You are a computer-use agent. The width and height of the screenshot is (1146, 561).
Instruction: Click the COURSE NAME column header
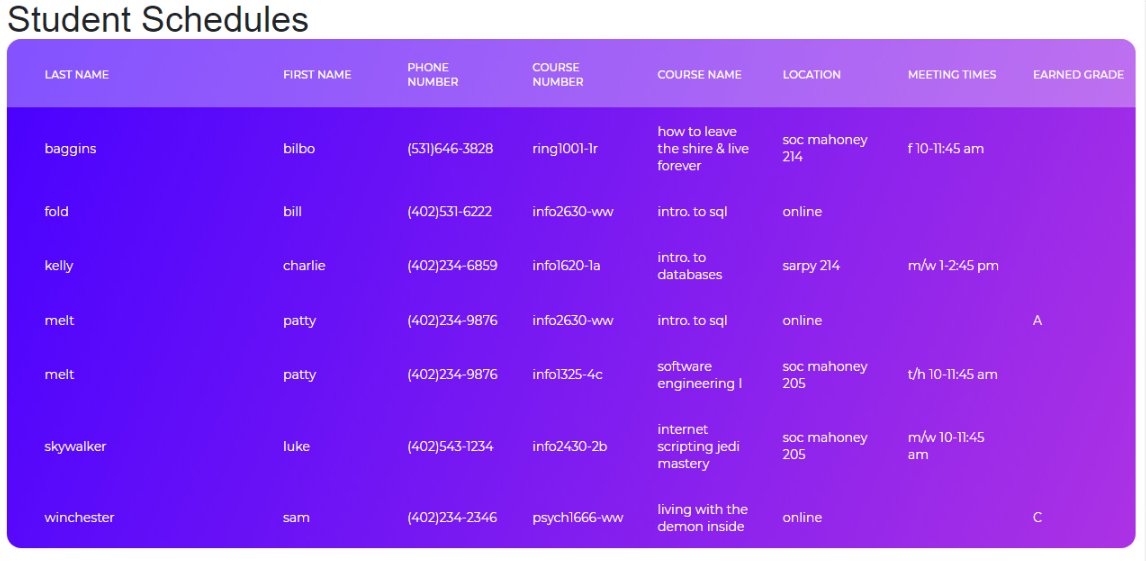coord(699,75)
